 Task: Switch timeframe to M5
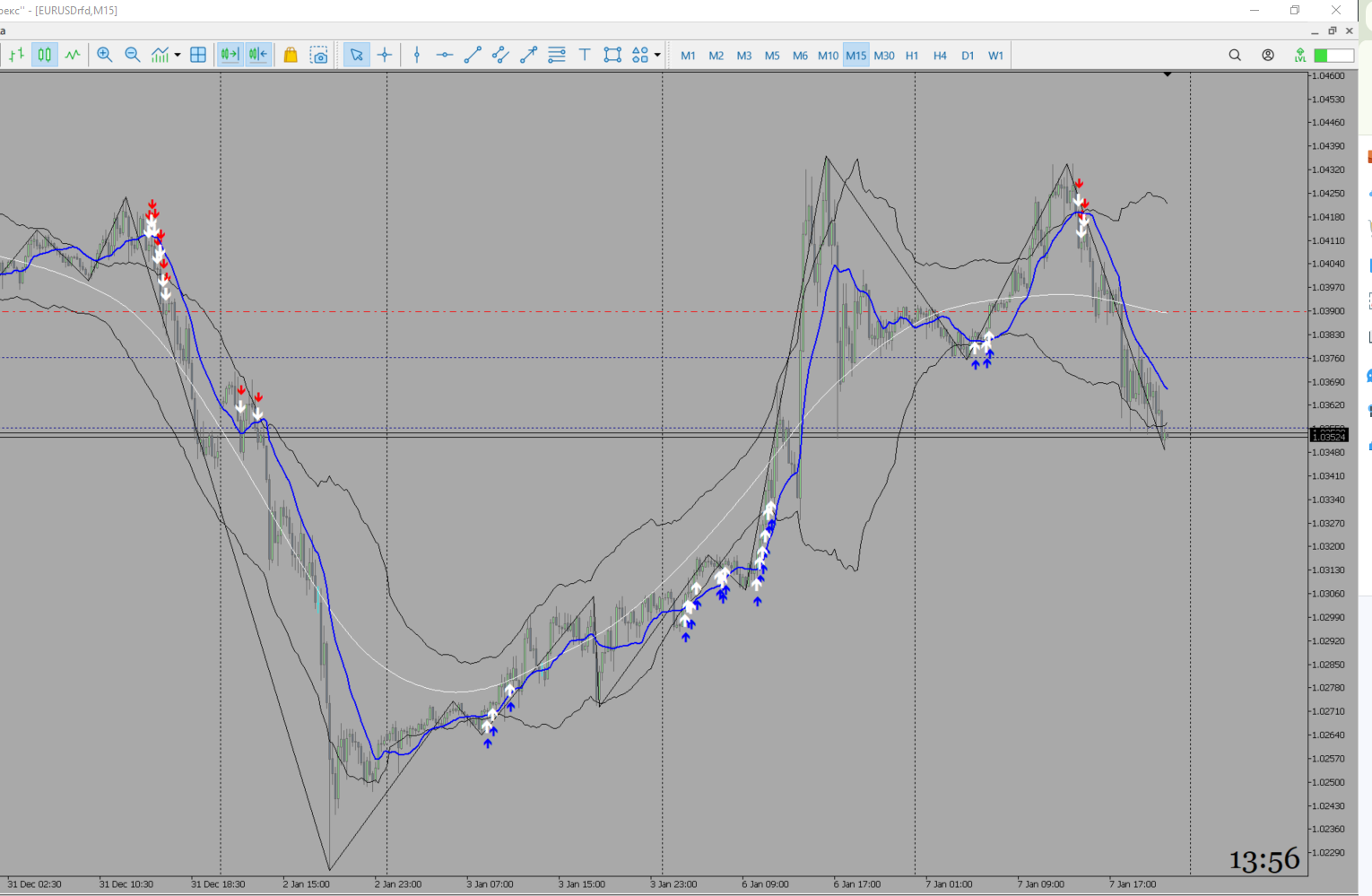point(772,56)
